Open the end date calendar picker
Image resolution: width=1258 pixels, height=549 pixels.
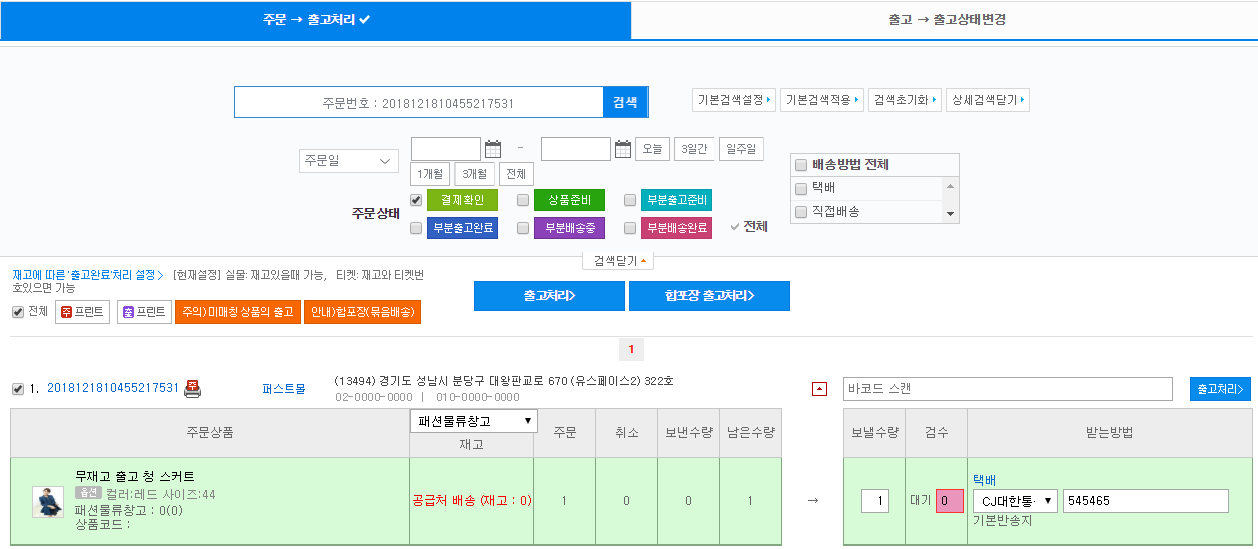(x=622, y=150)
